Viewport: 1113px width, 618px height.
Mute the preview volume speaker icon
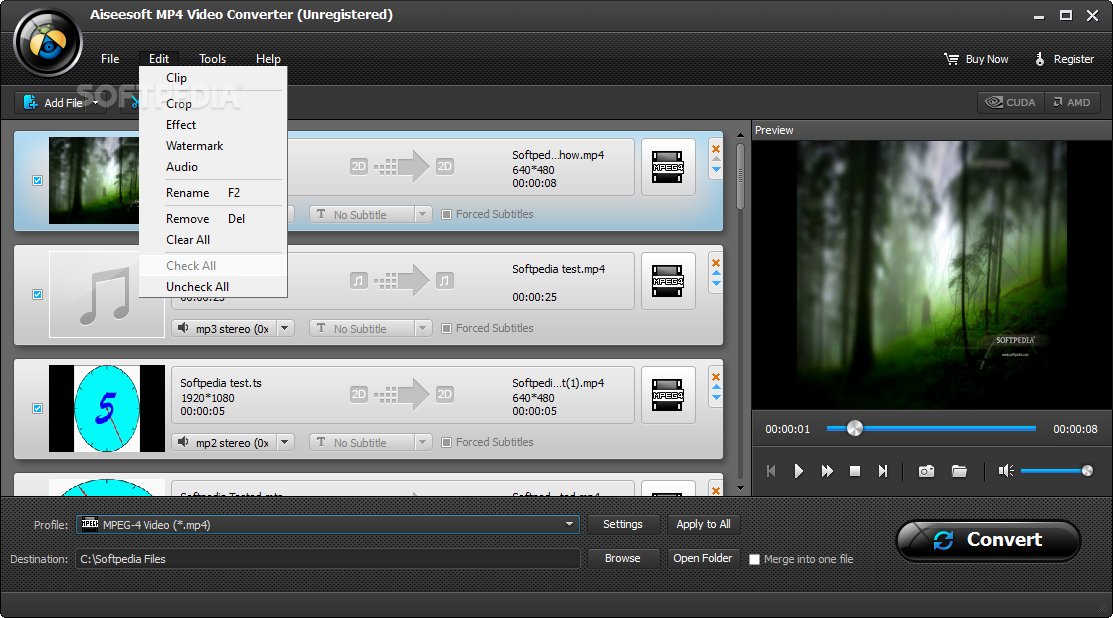(x=1006, y=470)
